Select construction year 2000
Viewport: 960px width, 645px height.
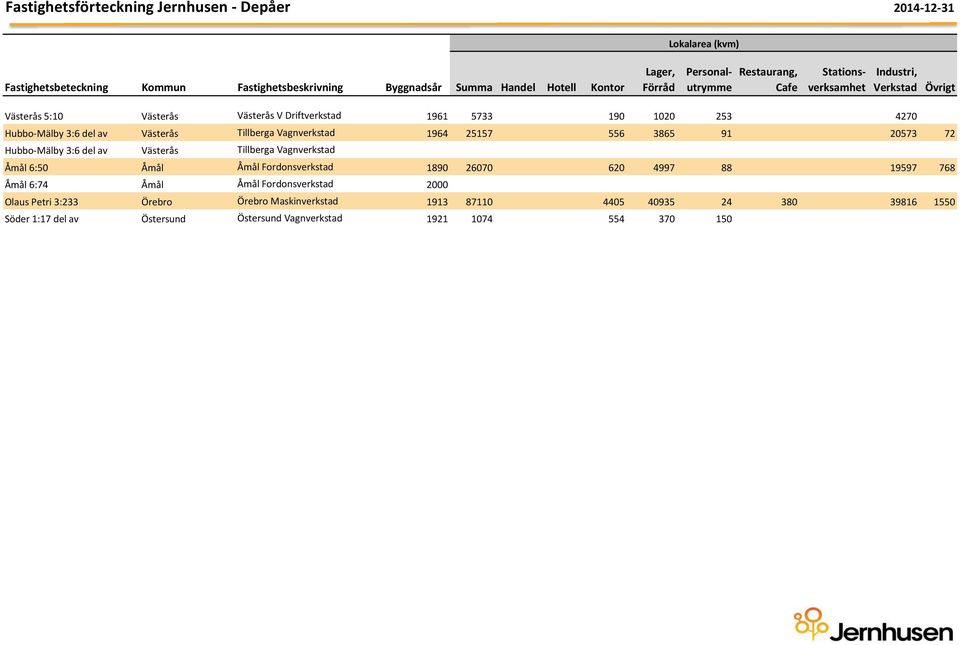coord(437,185)
